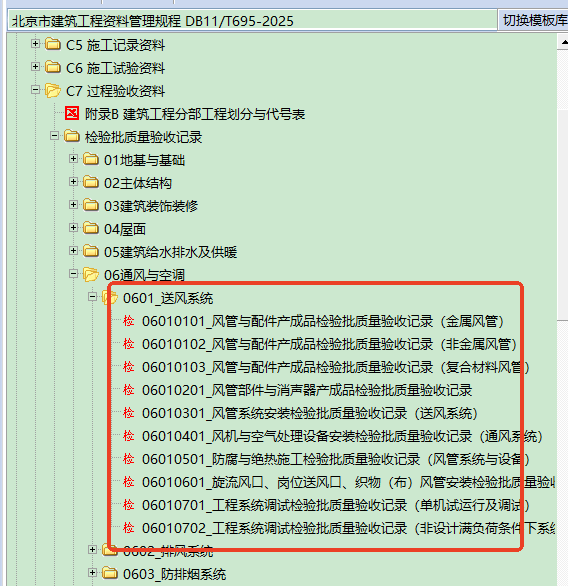Screen dimensions: 568x586
Task: Click the folder icon for C5 施工记录资料
Action: coord(53,44)
